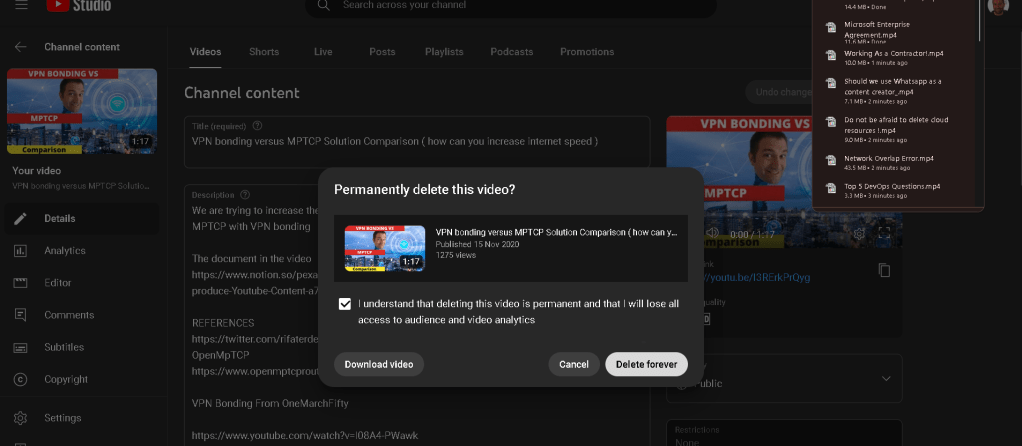Viewport: 1022px width, 446px height.
Task: Click Download video in the dialog
Action: [x=379, y=364]
